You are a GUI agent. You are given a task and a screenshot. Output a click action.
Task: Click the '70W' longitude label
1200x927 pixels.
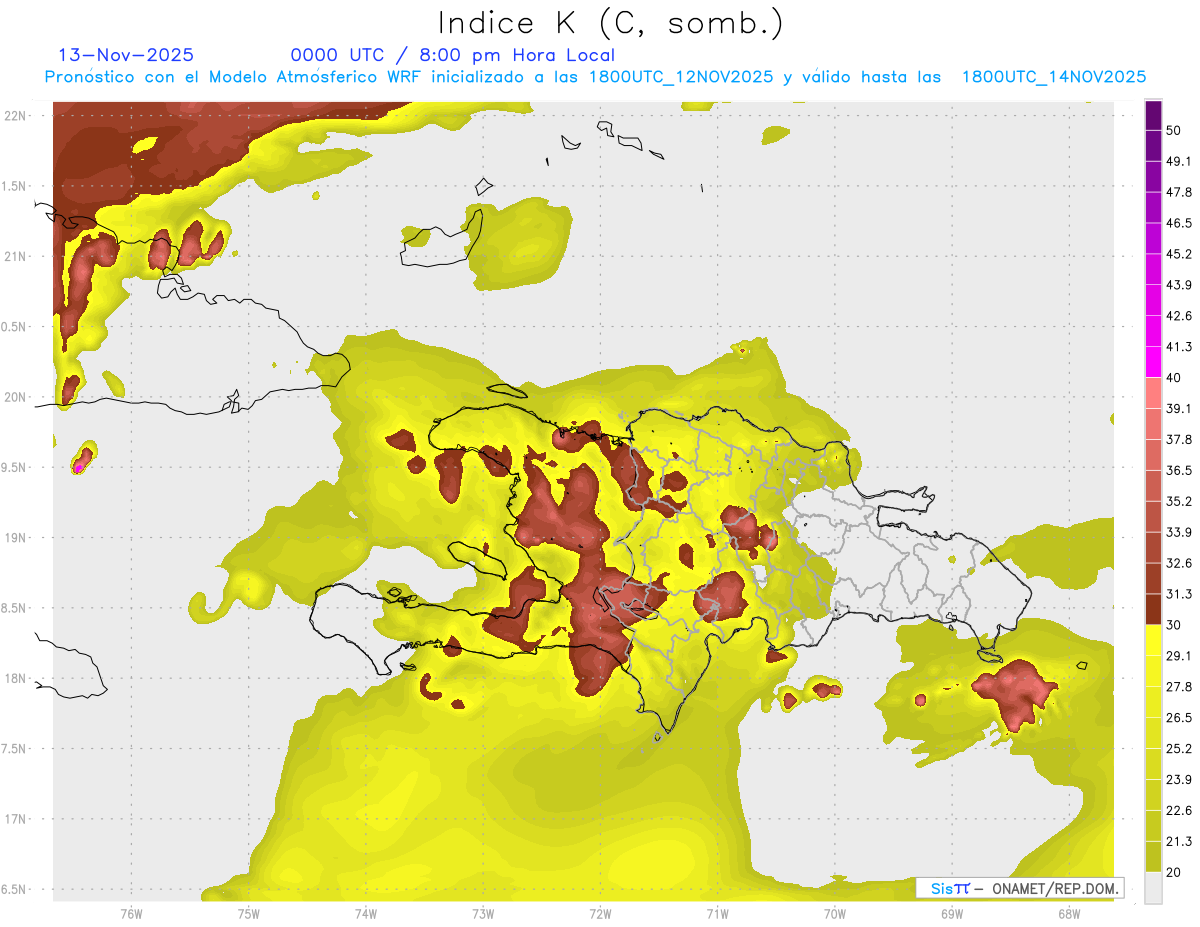point(834,914)
